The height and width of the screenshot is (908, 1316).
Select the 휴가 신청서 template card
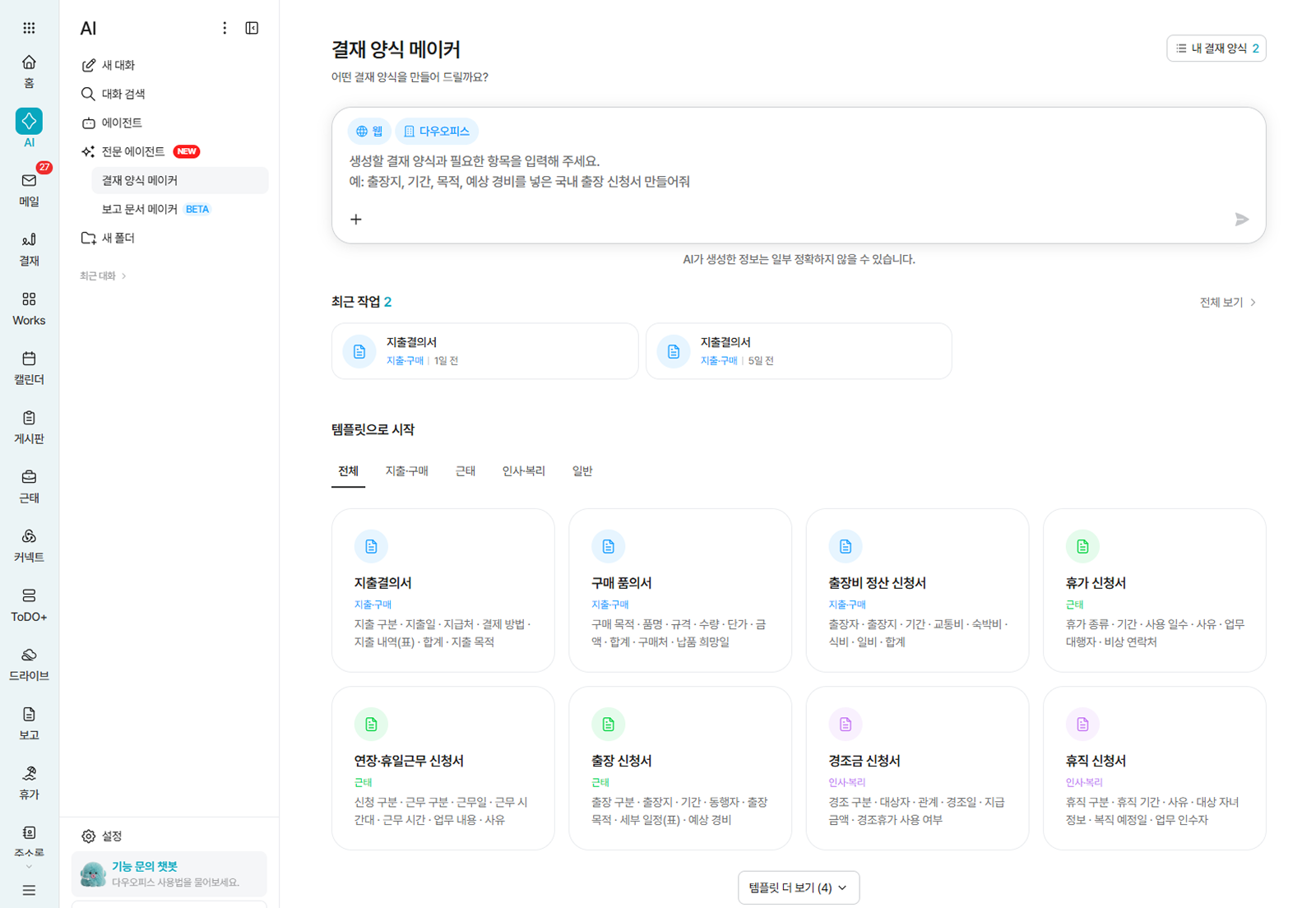[x=1154, y=590]
